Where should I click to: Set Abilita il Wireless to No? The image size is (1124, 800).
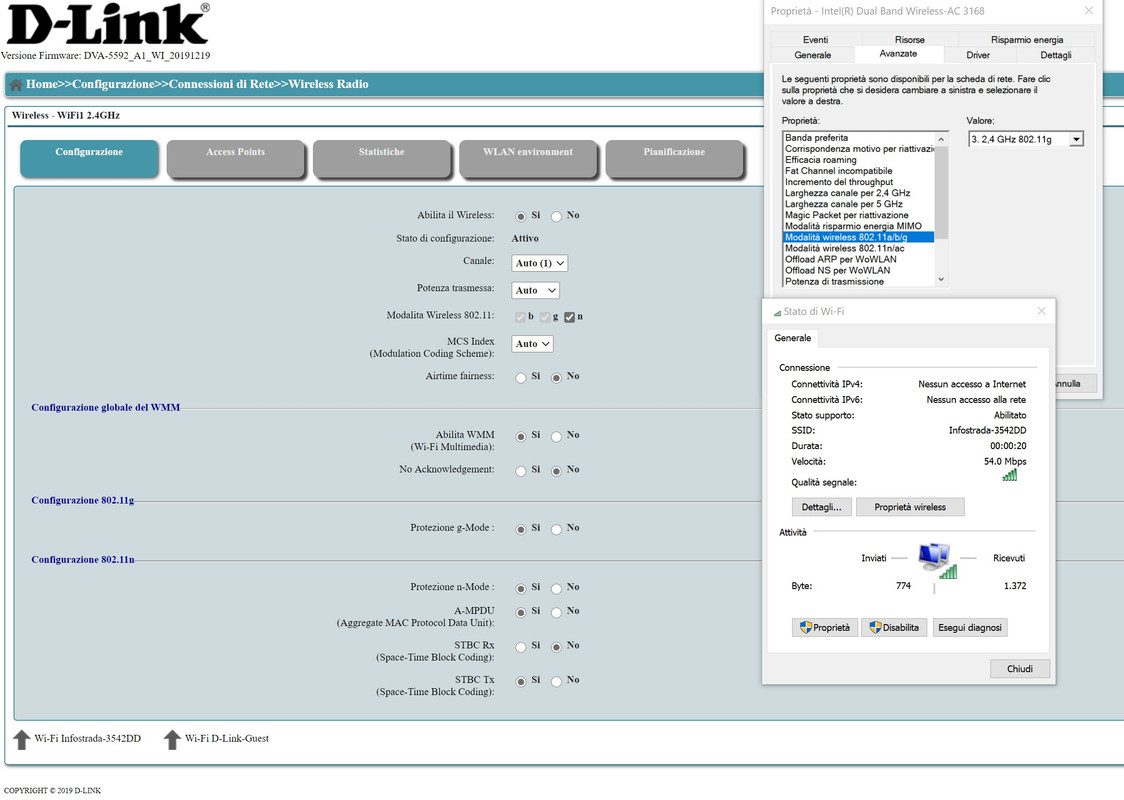[x=556, y=216]
